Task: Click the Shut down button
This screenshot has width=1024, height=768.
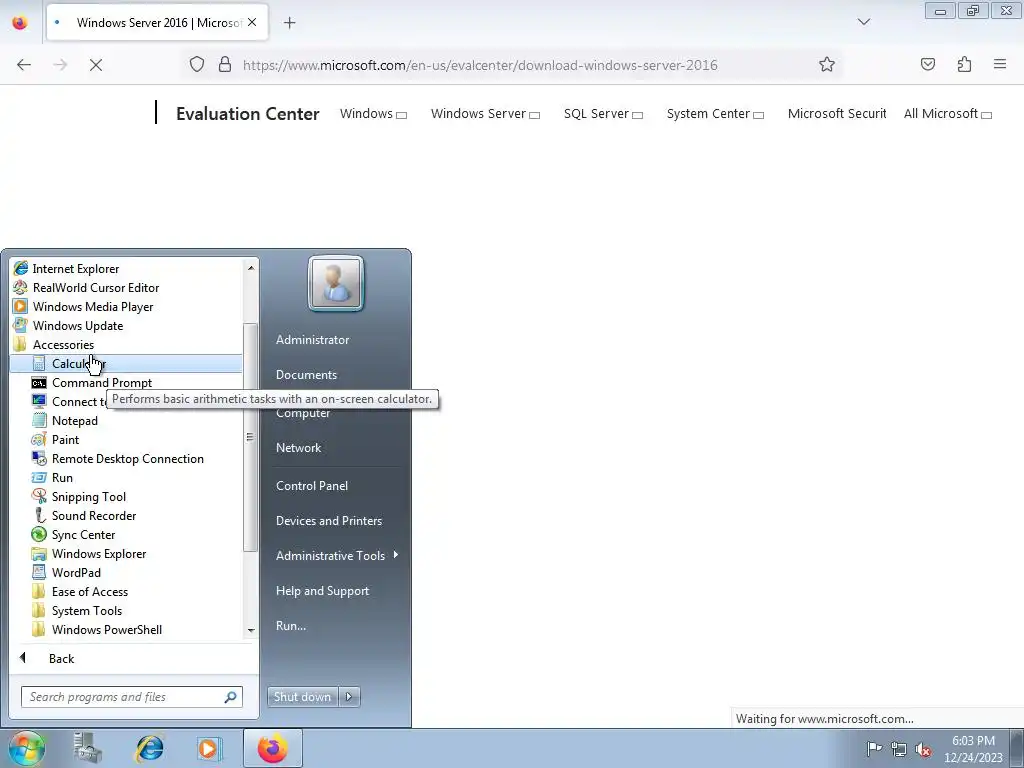Action: click(302, 697)
